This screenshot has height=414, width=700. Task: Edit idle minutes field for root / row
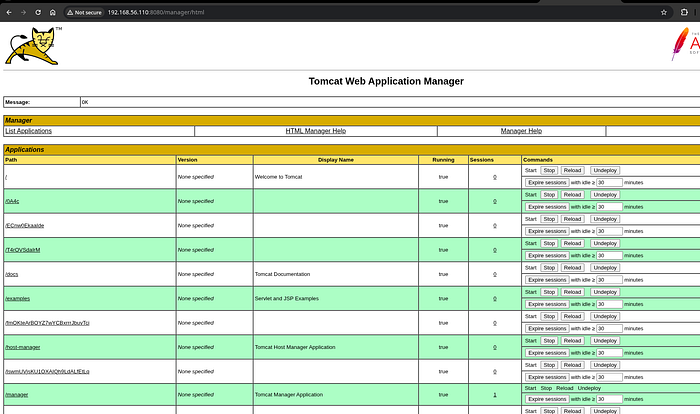pos(609,183)
